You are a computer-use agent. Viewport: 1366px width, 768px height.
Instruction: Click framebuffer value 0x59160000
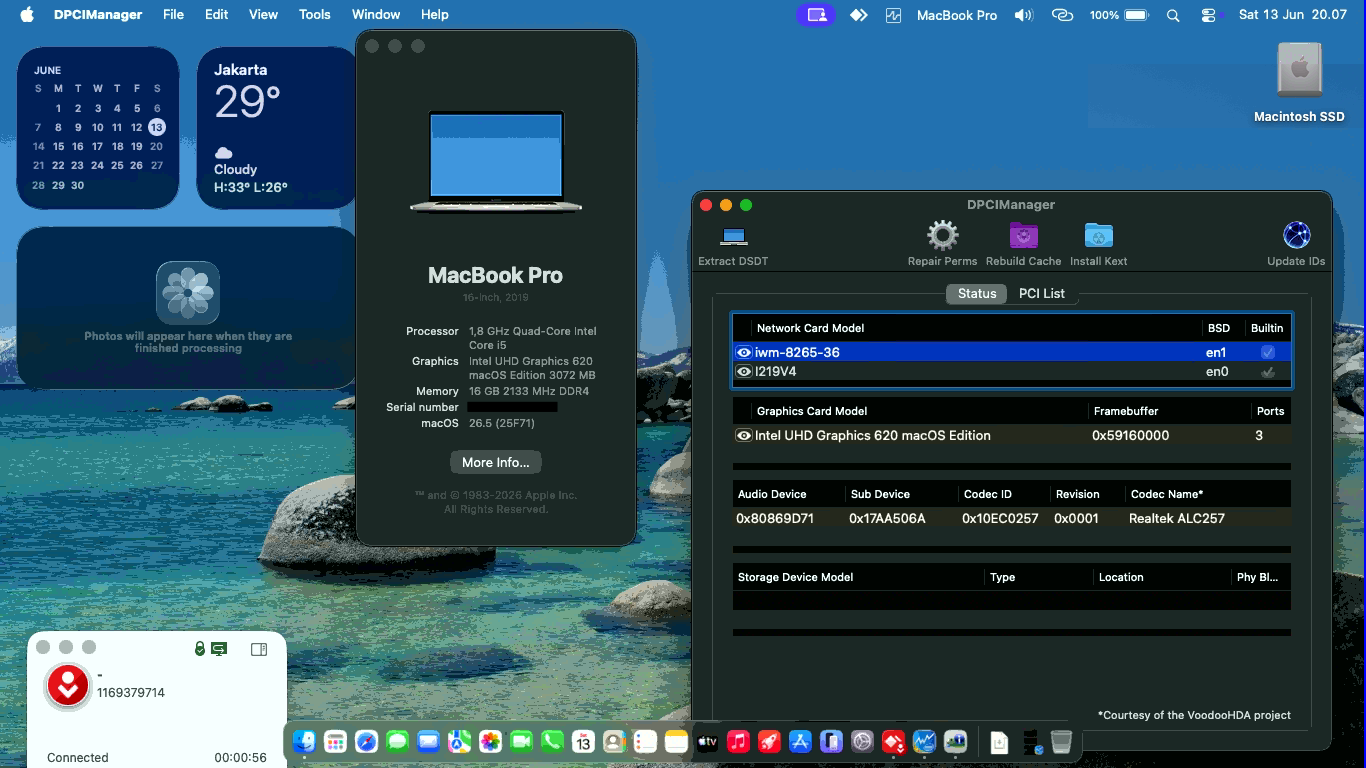pos(1130,435)
